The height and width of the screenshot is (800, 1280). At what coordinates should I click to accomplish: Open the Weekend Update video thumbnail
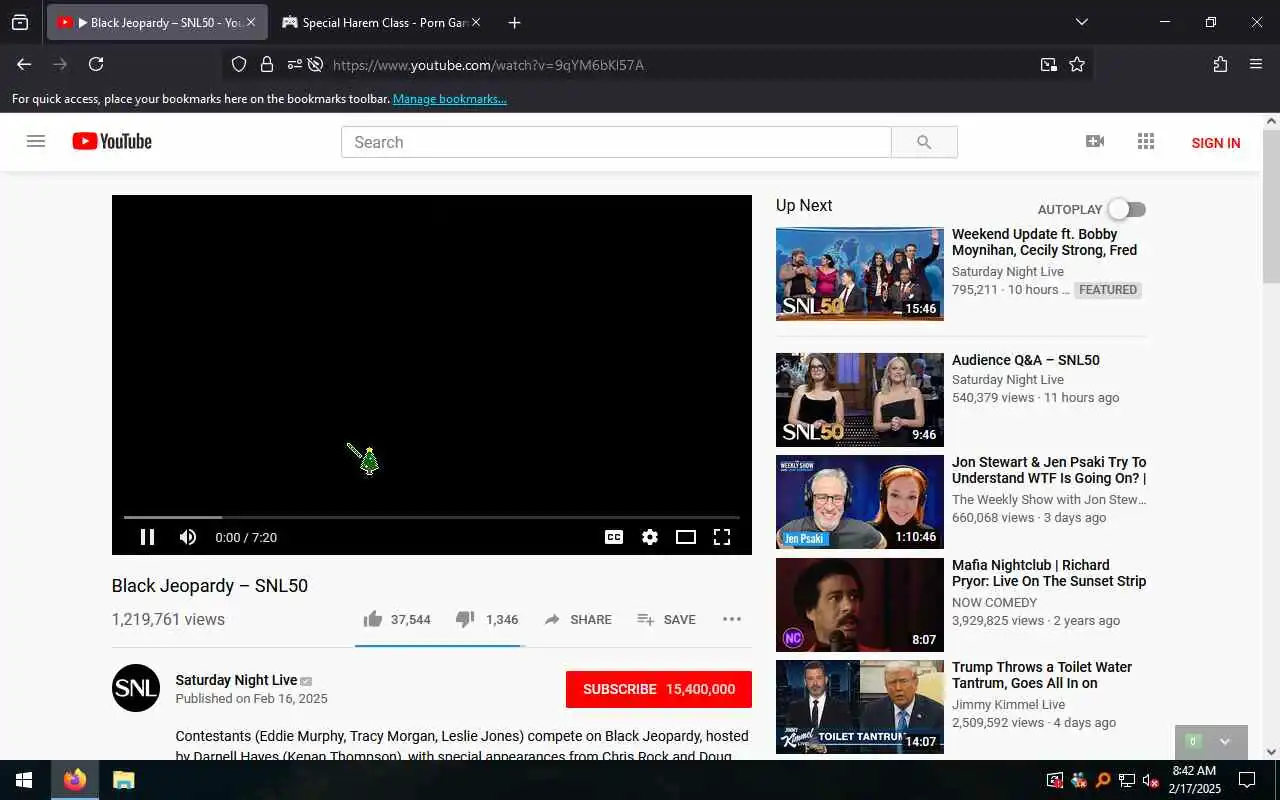[x=860, y=274]
